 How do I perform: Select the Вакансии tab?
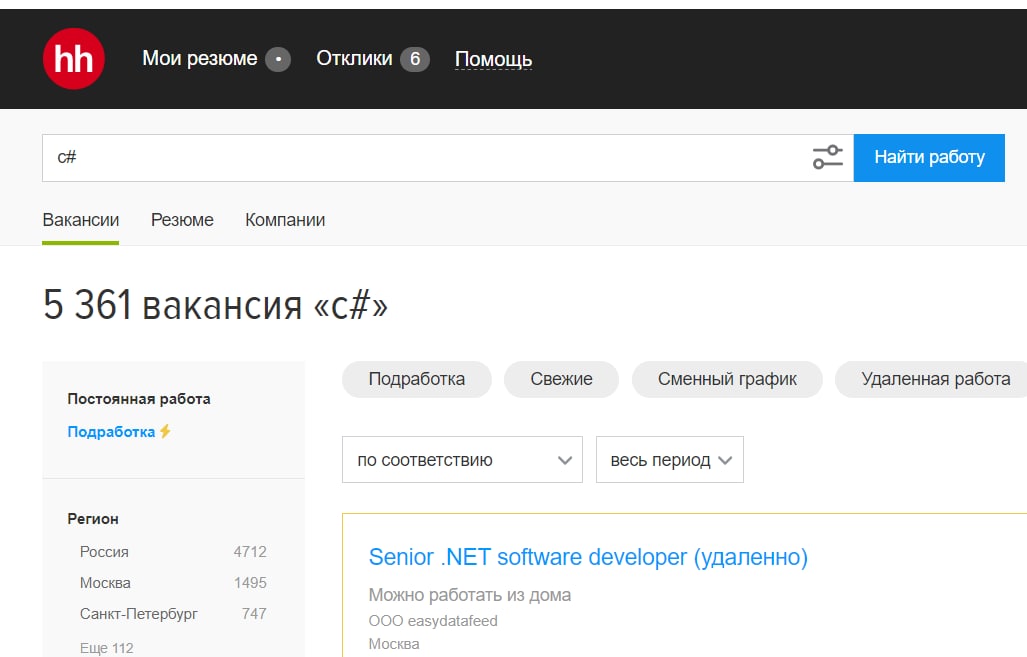pyautogui.click(x=81, y=220)
